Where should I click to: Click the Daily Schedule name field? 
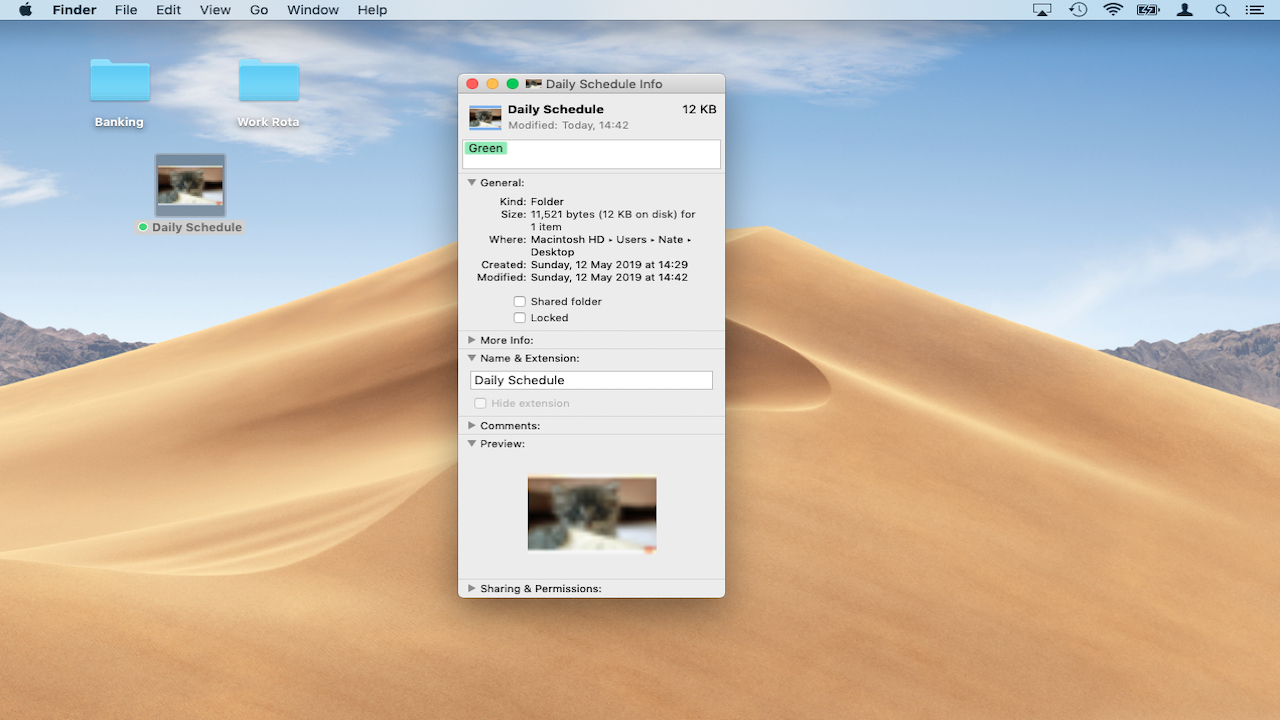591,380
